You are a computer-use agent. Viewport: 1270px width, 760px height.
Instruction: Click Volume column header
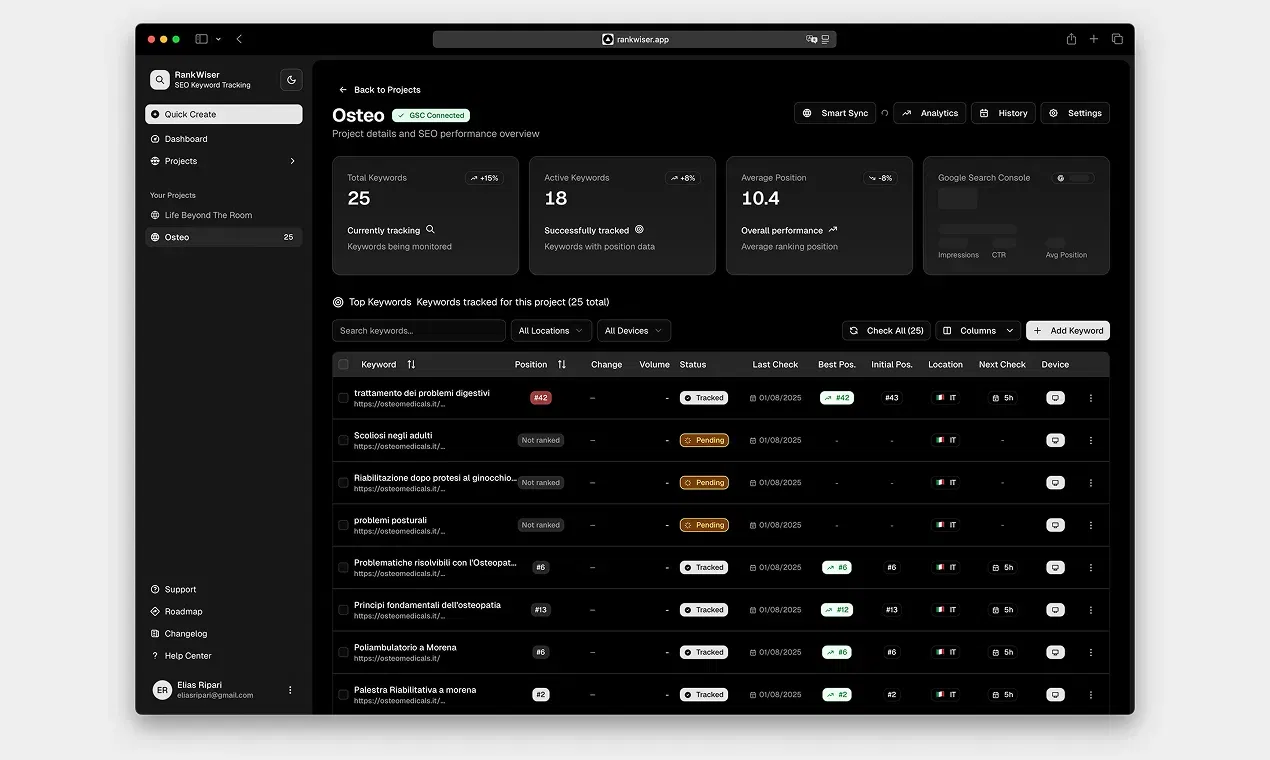(x=655, y=365)
